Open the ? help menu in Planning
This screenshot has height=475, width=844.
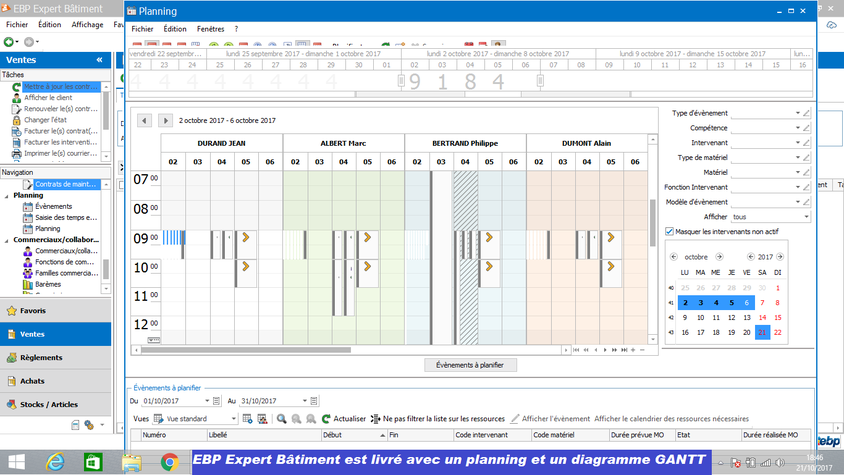[x=236, y=29]
